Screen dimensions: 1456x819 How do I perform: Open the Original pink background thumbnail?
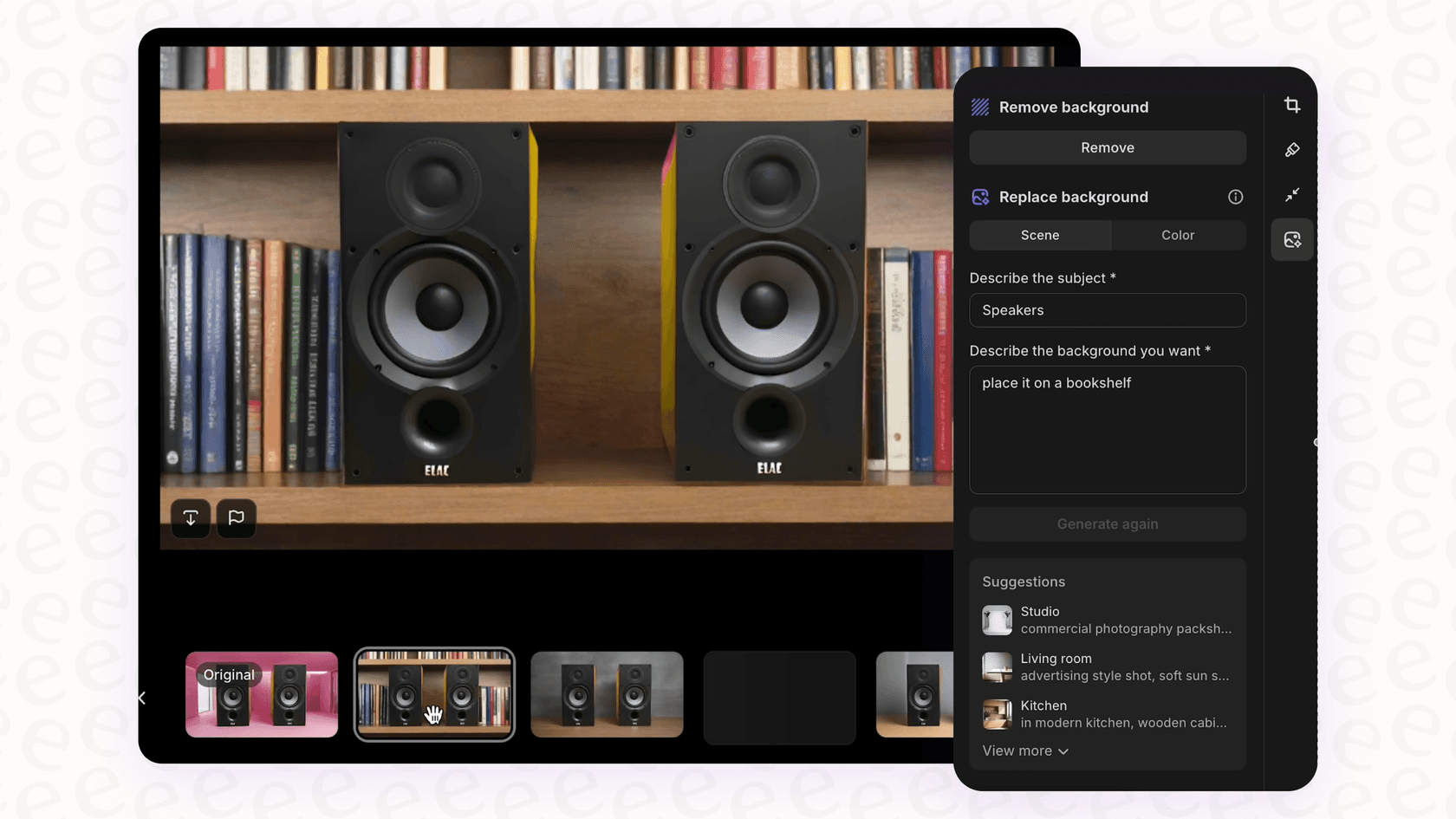[x=262, y=694]
